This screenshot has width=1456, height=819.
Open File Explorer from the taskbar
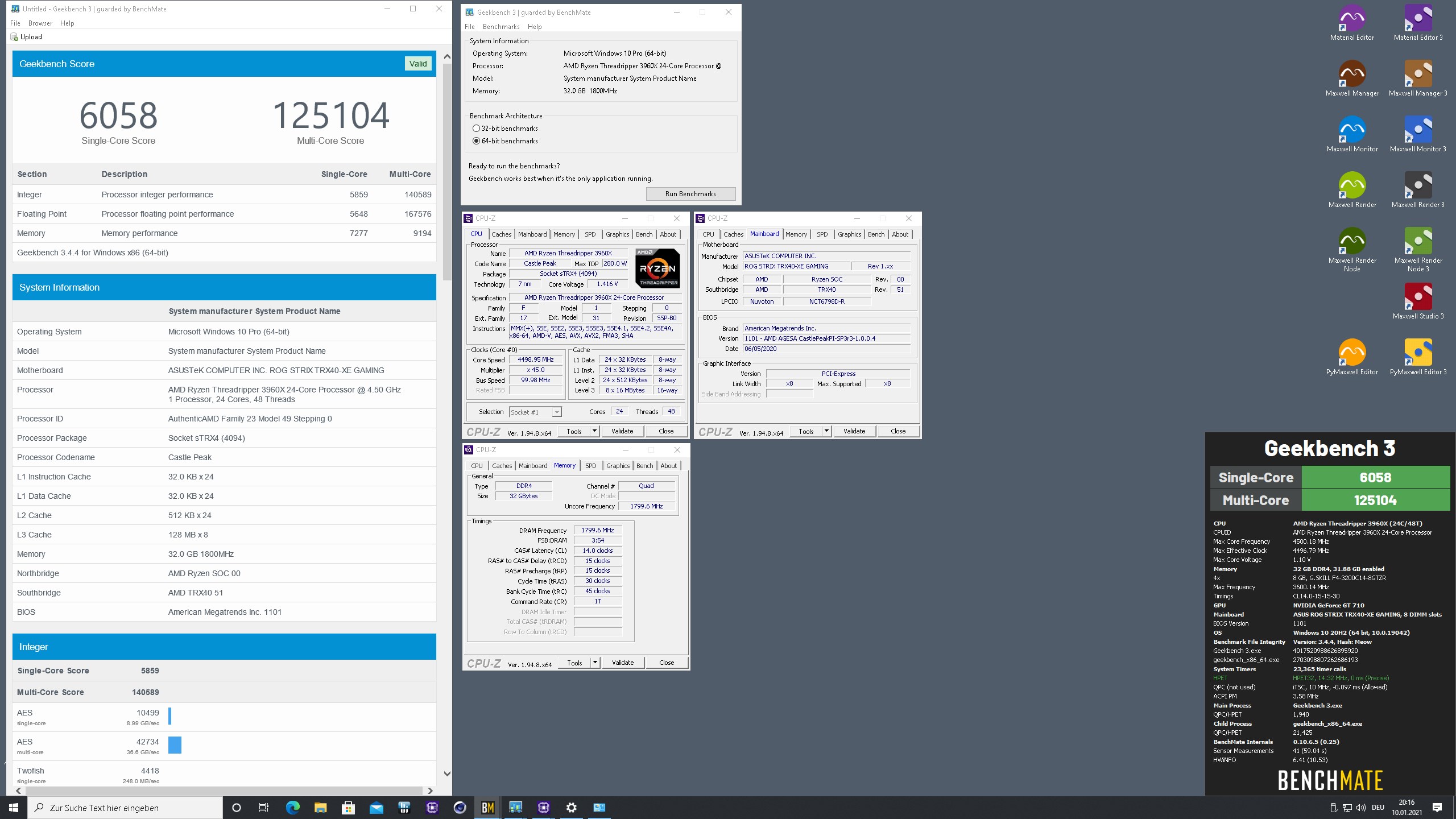point(320,808)
